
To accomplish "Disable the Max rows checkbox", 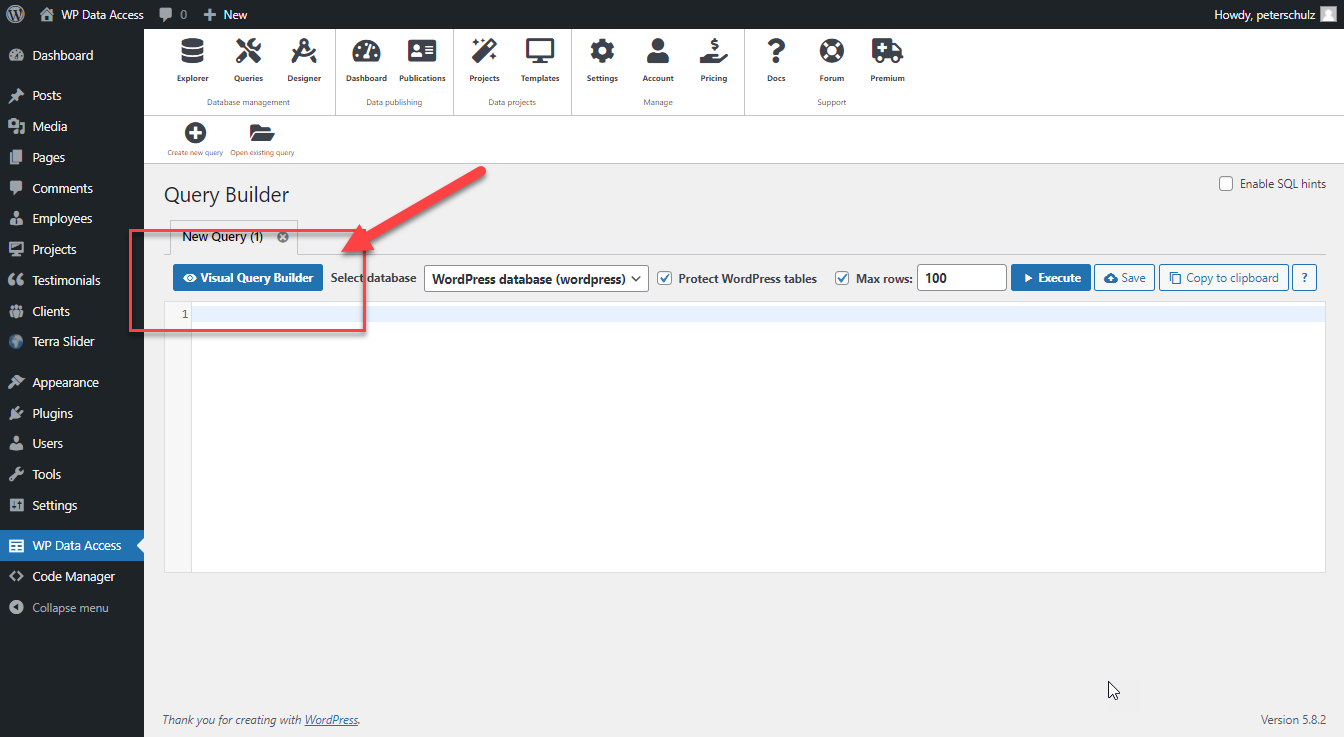I will 842,278.
